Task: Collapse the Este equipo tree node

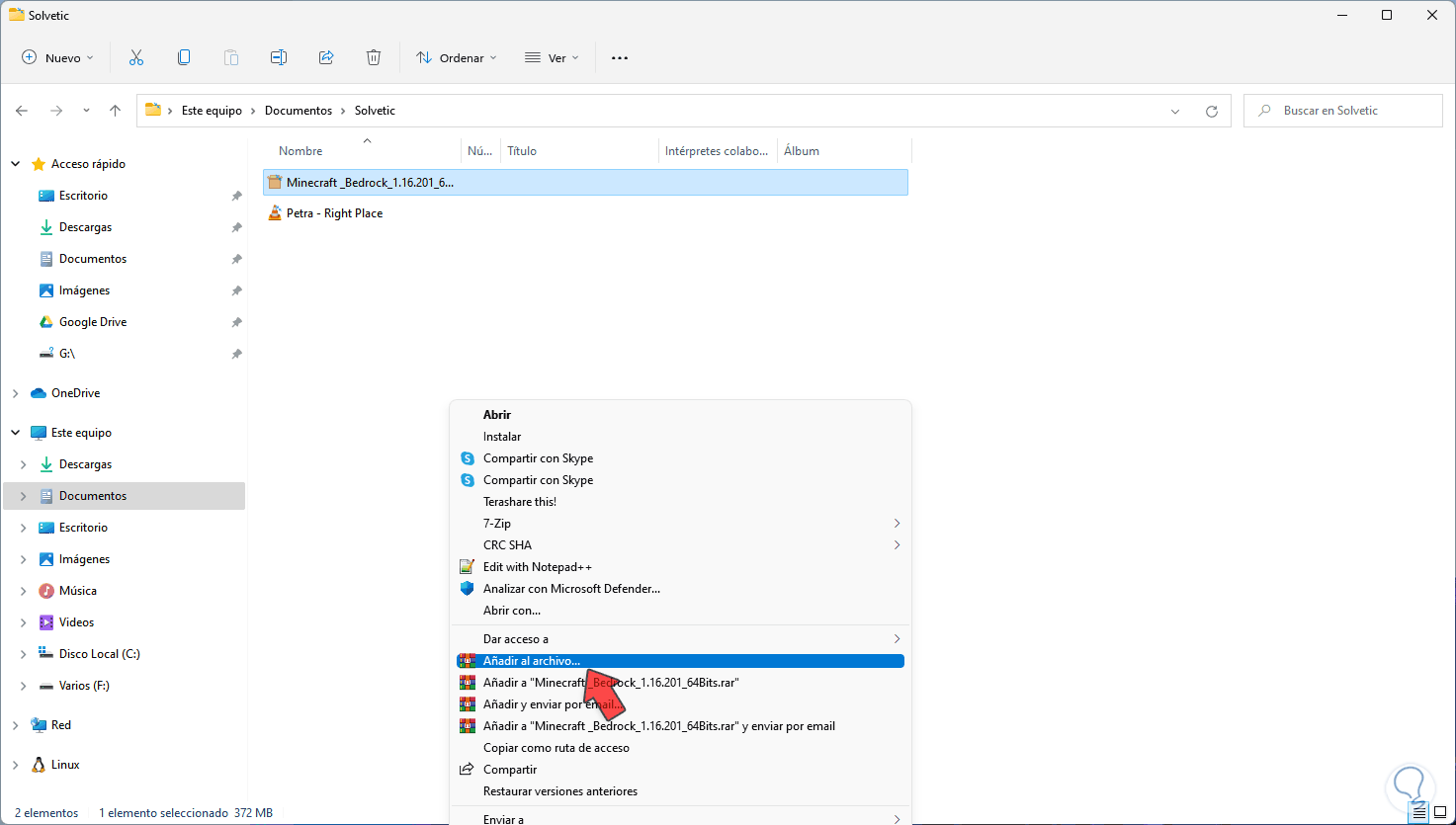Action: pos(16,433)
